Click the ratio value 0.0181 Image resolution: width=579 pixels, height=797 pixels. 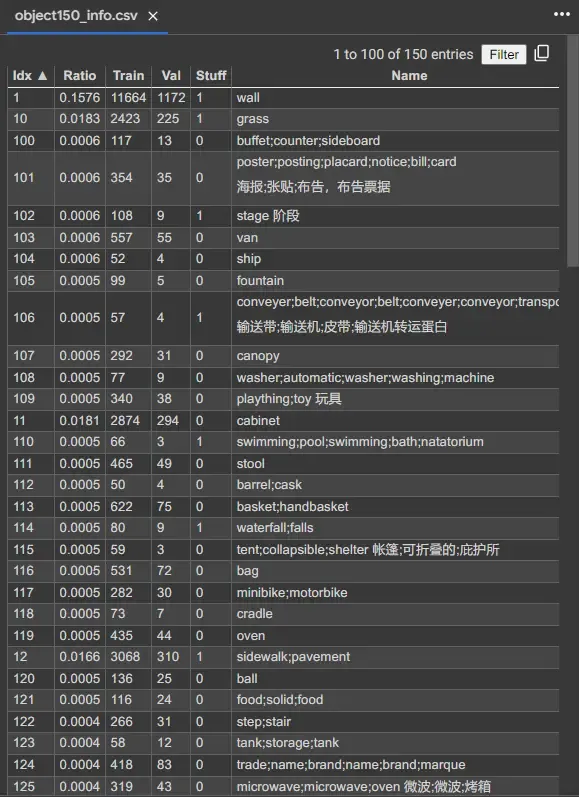click(79, 421)
